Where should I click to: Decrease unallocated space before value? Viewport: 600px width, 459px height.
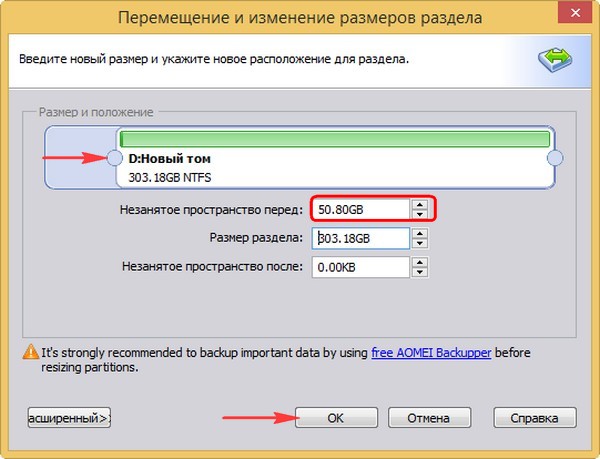point(420,214)
